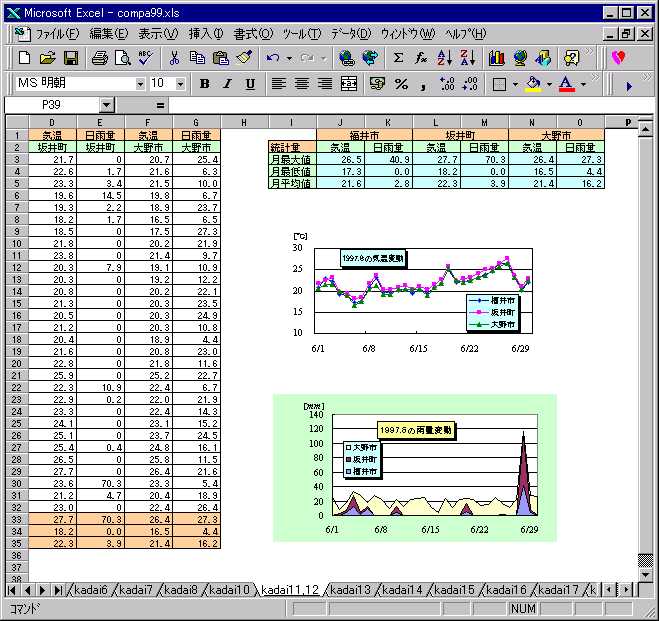This screenshot has height=621, width=659.
Task: Select the Format Painter brush icon
Action: 243,58
